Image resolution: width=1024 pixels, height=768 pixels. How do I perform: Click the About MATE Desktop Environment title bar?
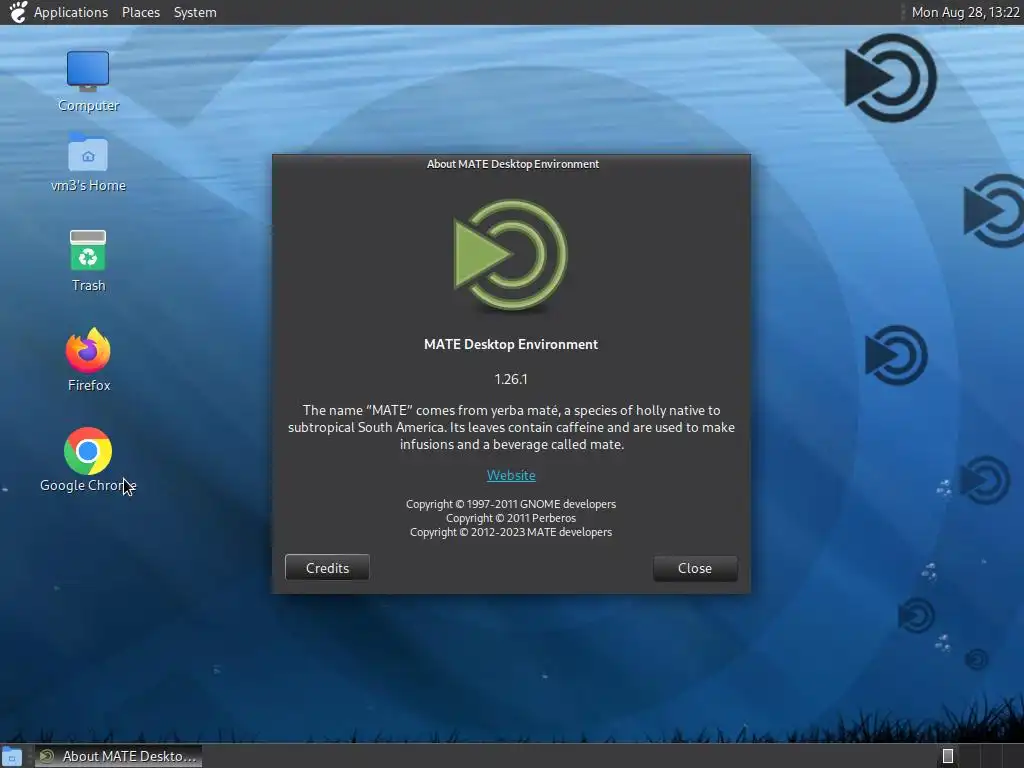tap(512, 164)
